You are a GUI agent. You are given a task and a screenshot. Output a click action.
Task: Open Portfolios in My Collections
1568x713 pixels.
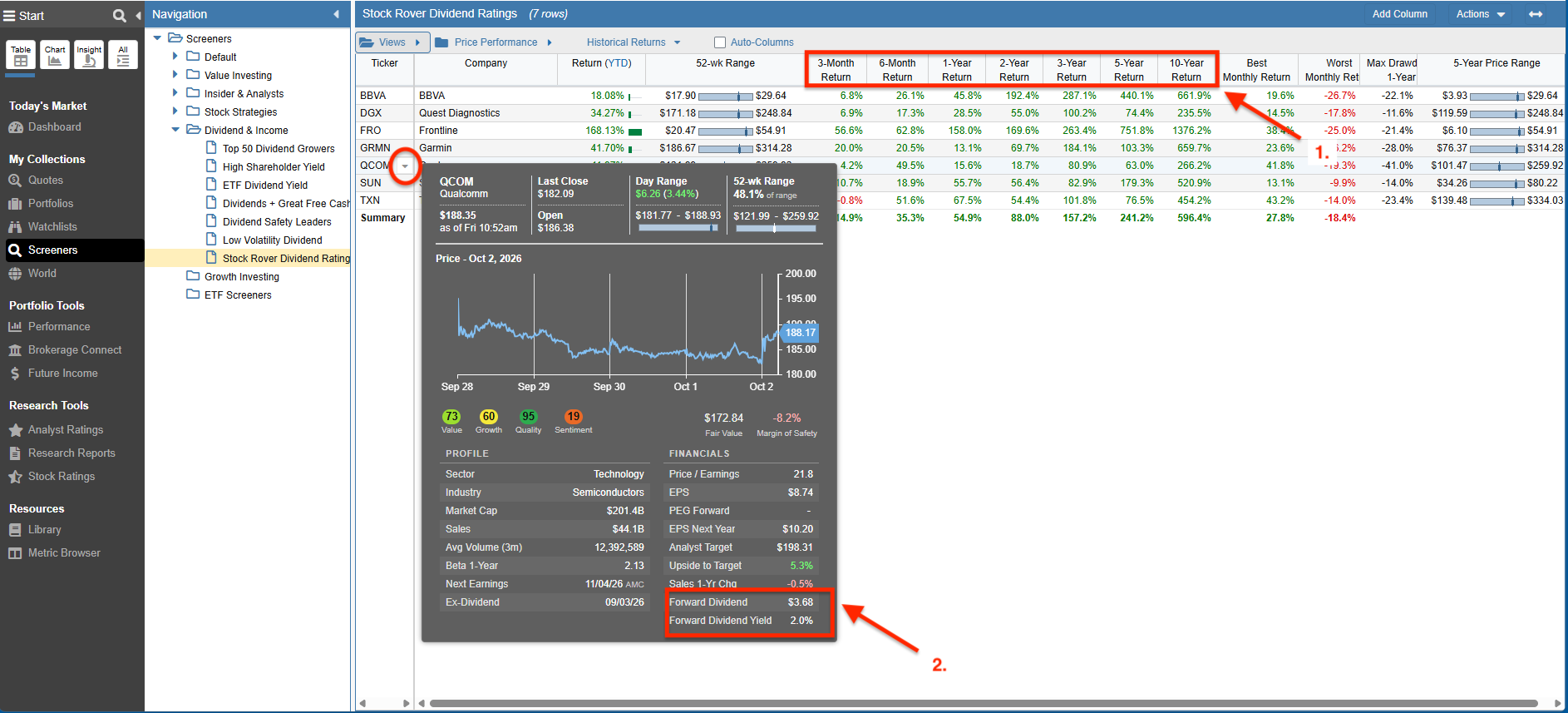pos(41,204)
